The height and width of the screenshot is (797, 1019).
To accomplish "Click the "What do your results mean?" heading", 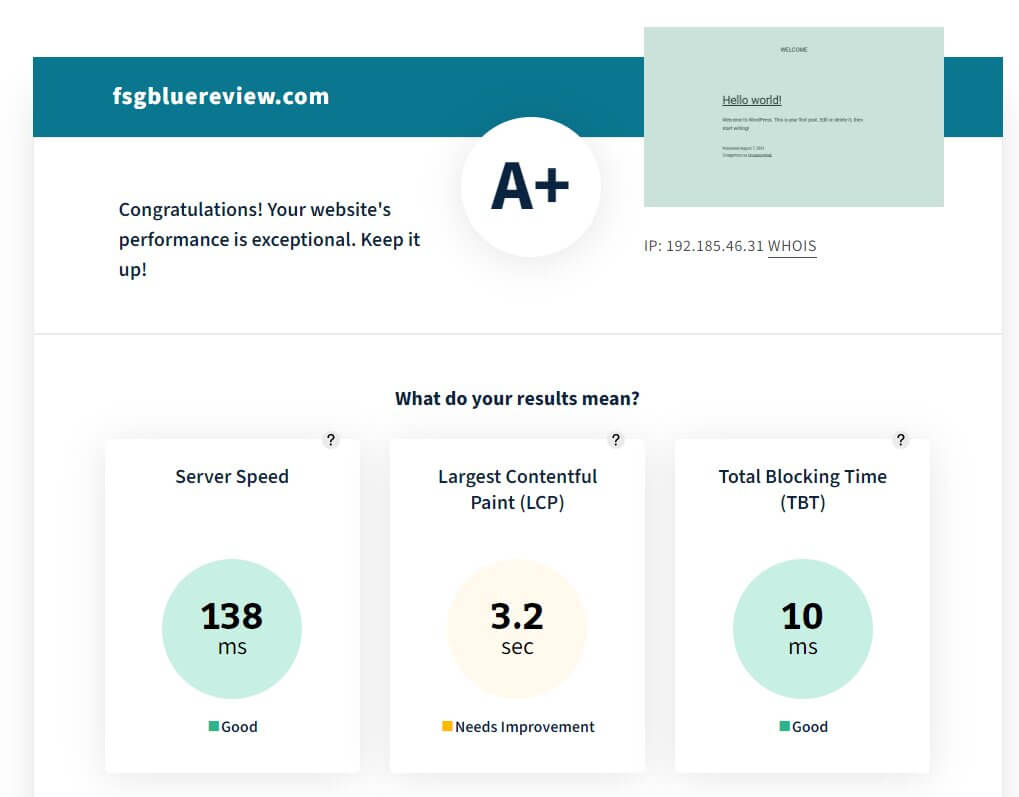I will (517, 399).
